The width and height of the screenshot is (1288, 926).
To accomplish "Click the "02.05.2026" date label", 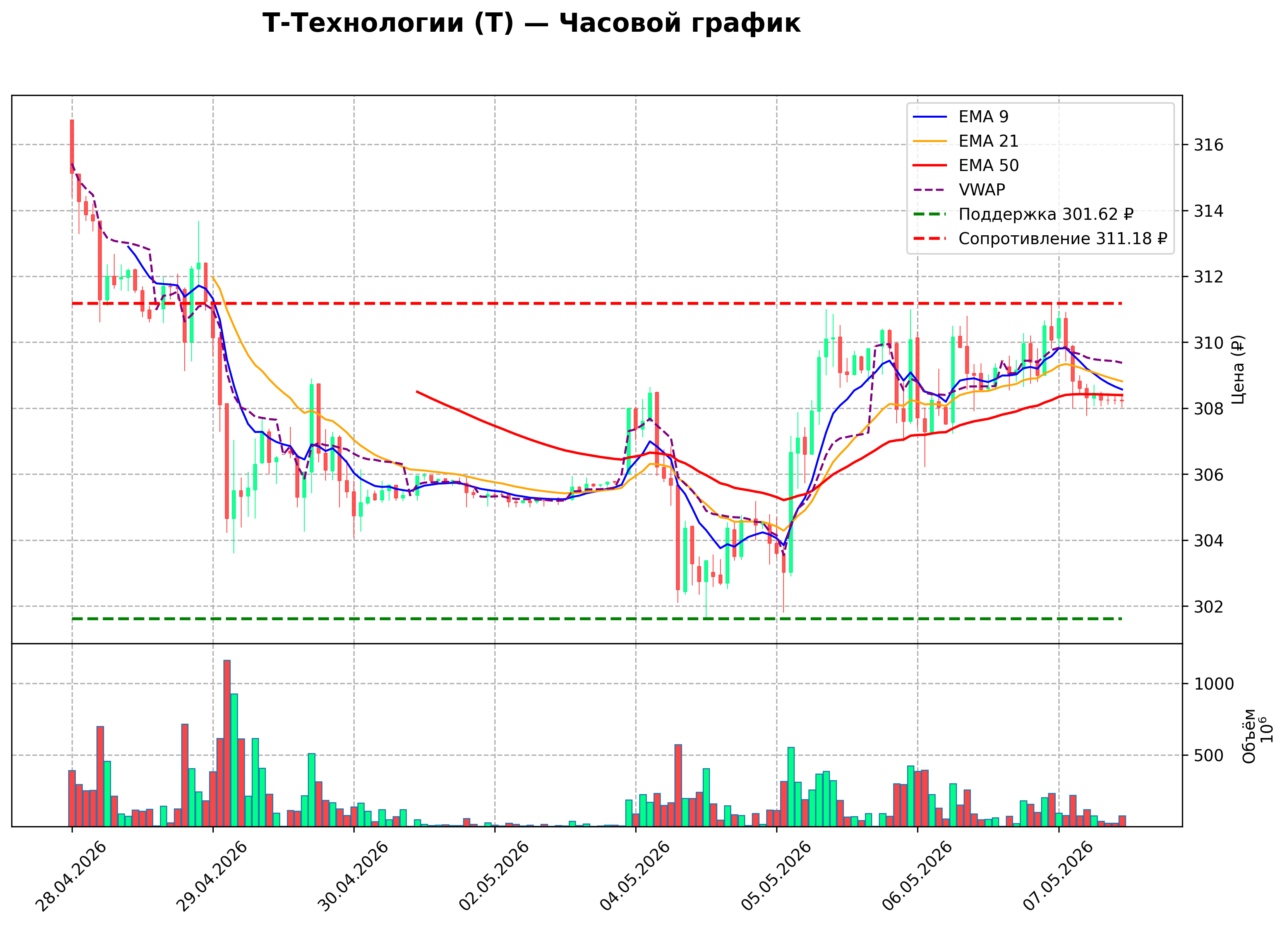I will click(494, 876).
